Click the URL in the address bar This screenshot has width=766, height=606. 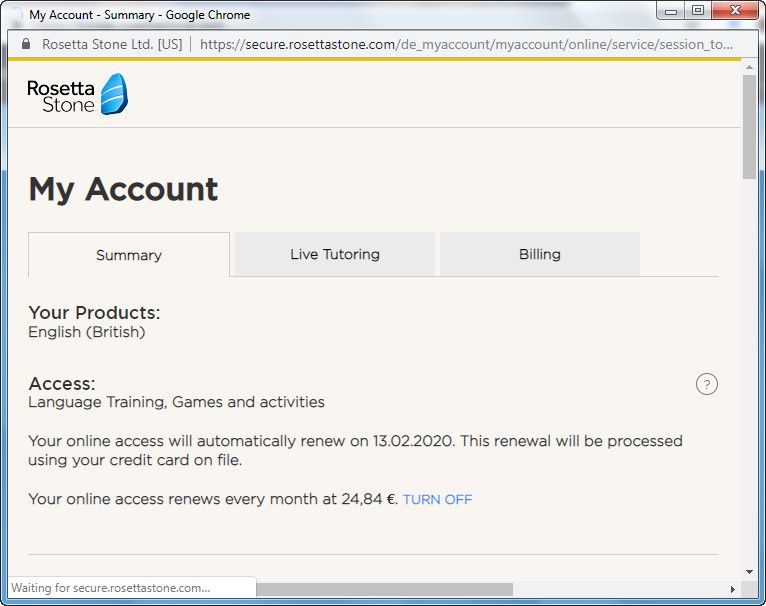pyautogui.click(x=466, y=44)
